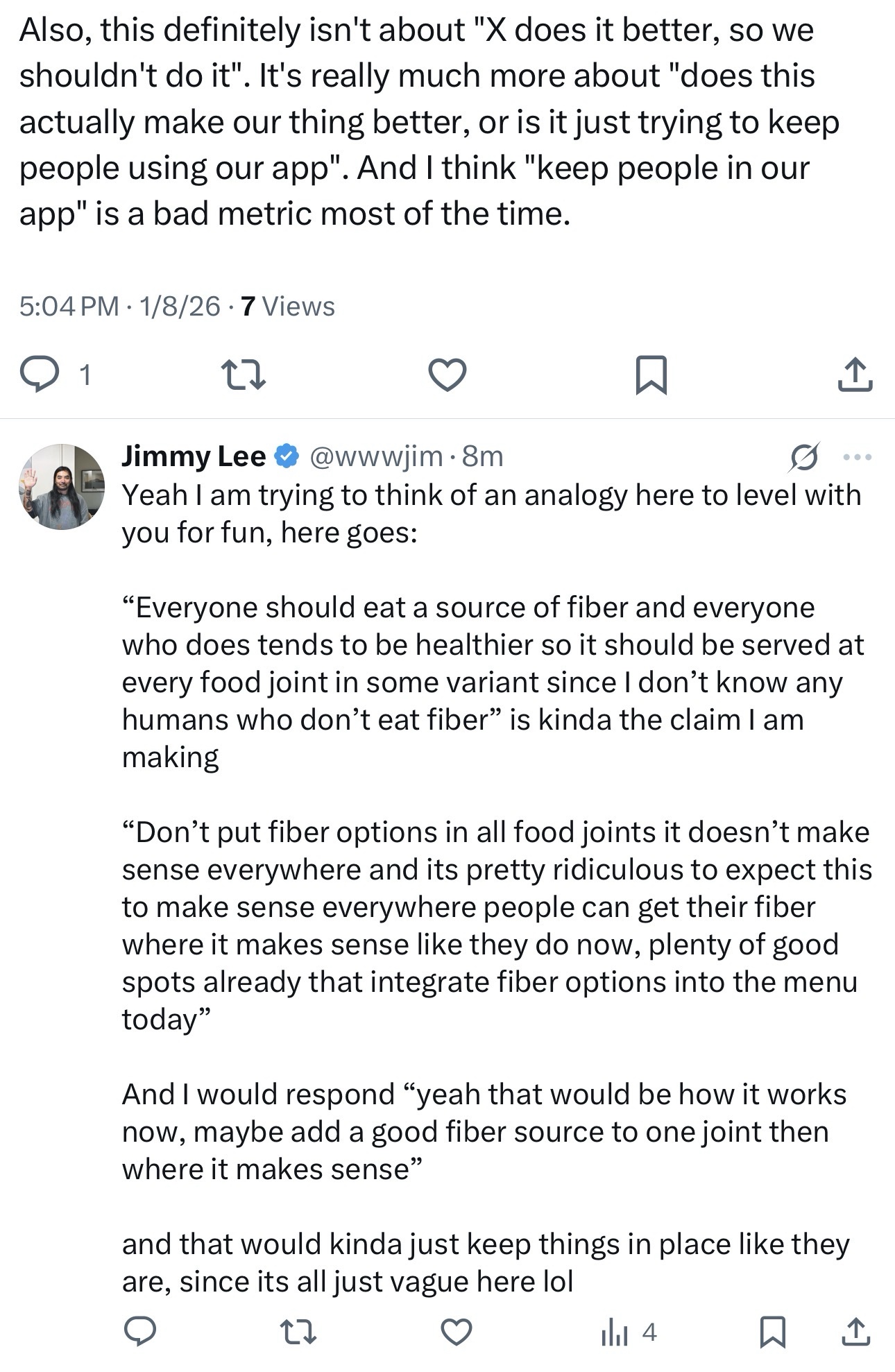Expand the three-dot more options menu

[857, 457]
